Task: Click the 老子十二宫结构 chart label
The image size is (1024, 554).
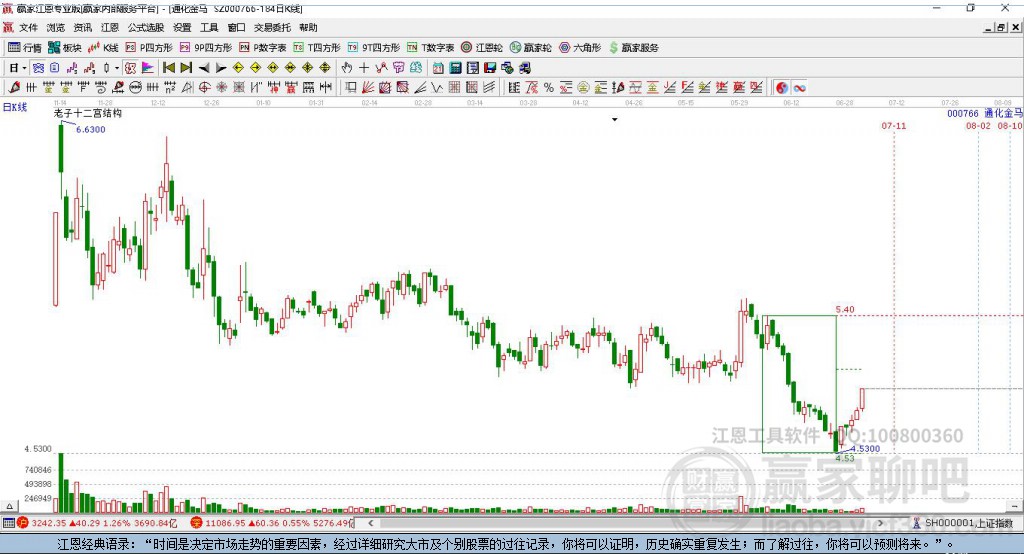Action: tap(88, 113)
